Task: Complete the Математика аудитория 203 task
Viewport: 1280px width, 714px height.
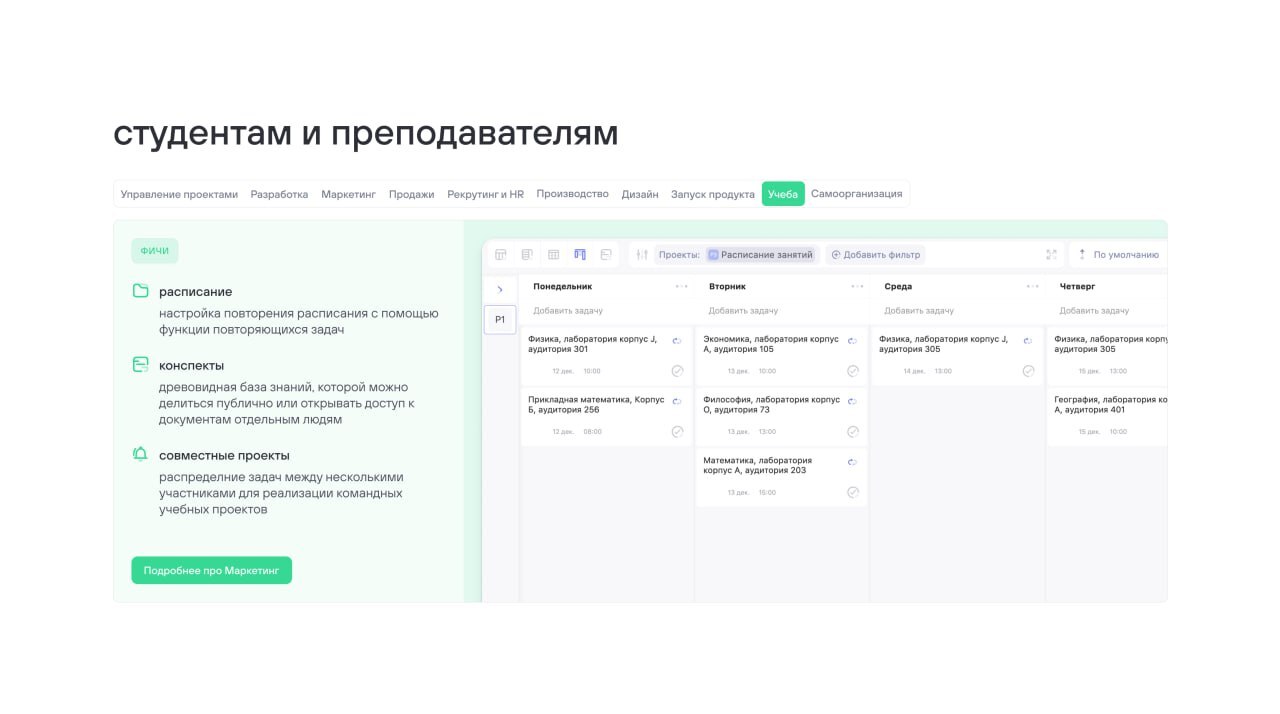Action: (852, 492)
